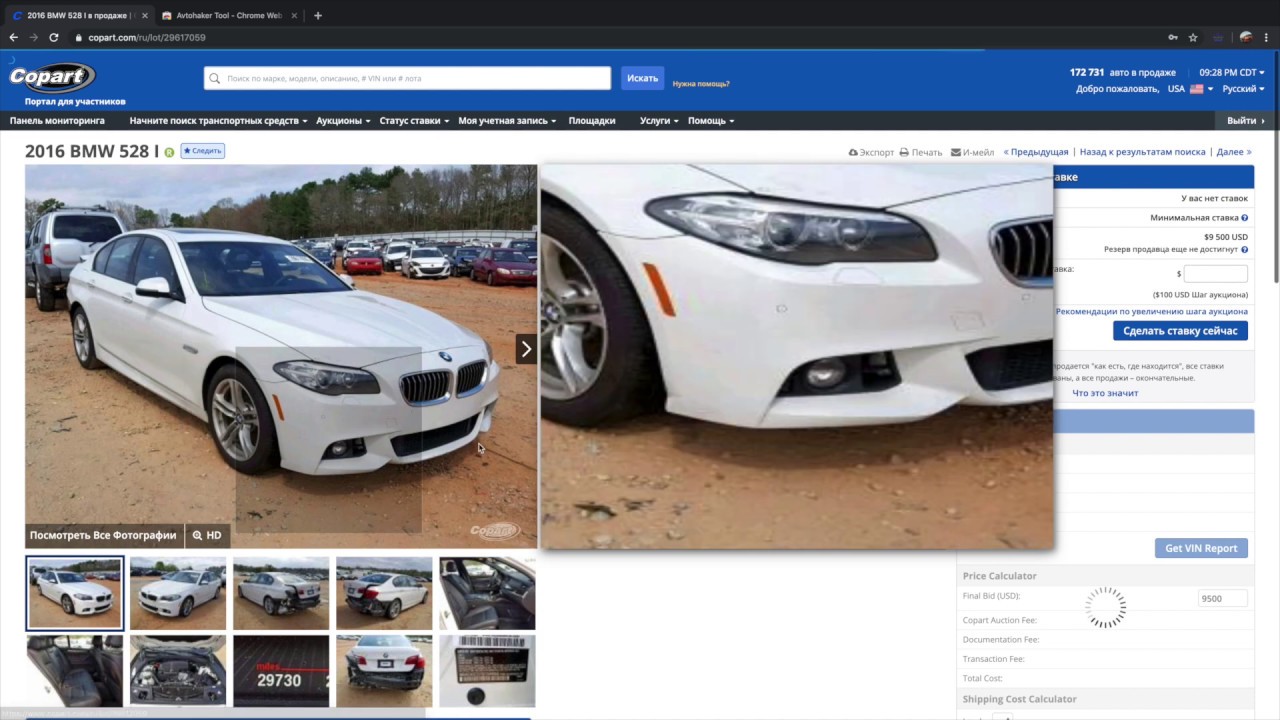
Task: Click the Export cloud icon
Action: point(853,152)
